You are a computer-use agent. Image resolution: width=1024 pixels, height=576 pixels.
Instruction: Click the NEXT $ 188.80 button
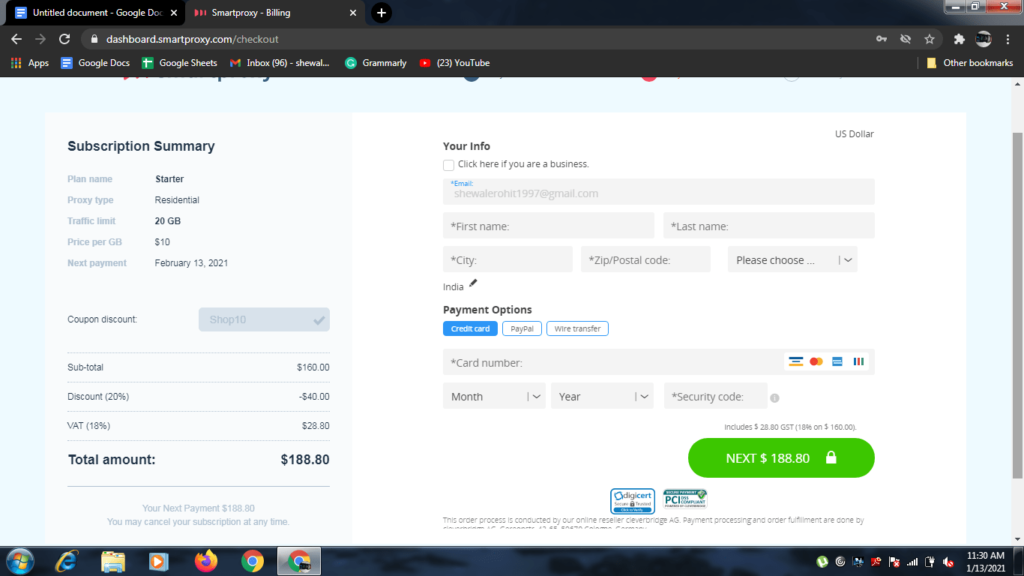point(781,458)
